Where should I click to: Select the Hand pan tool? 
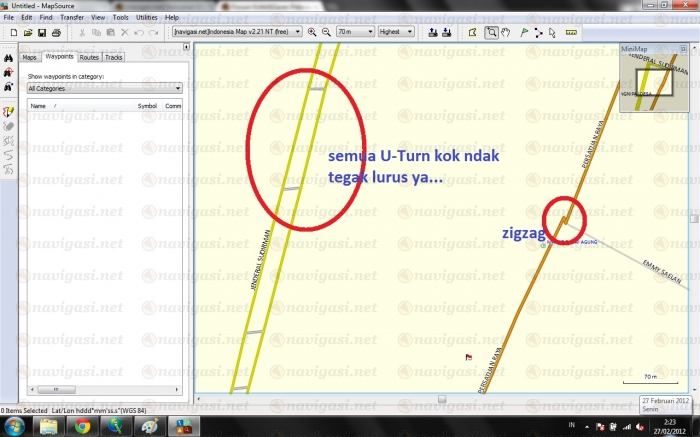(x=506, y=32)
